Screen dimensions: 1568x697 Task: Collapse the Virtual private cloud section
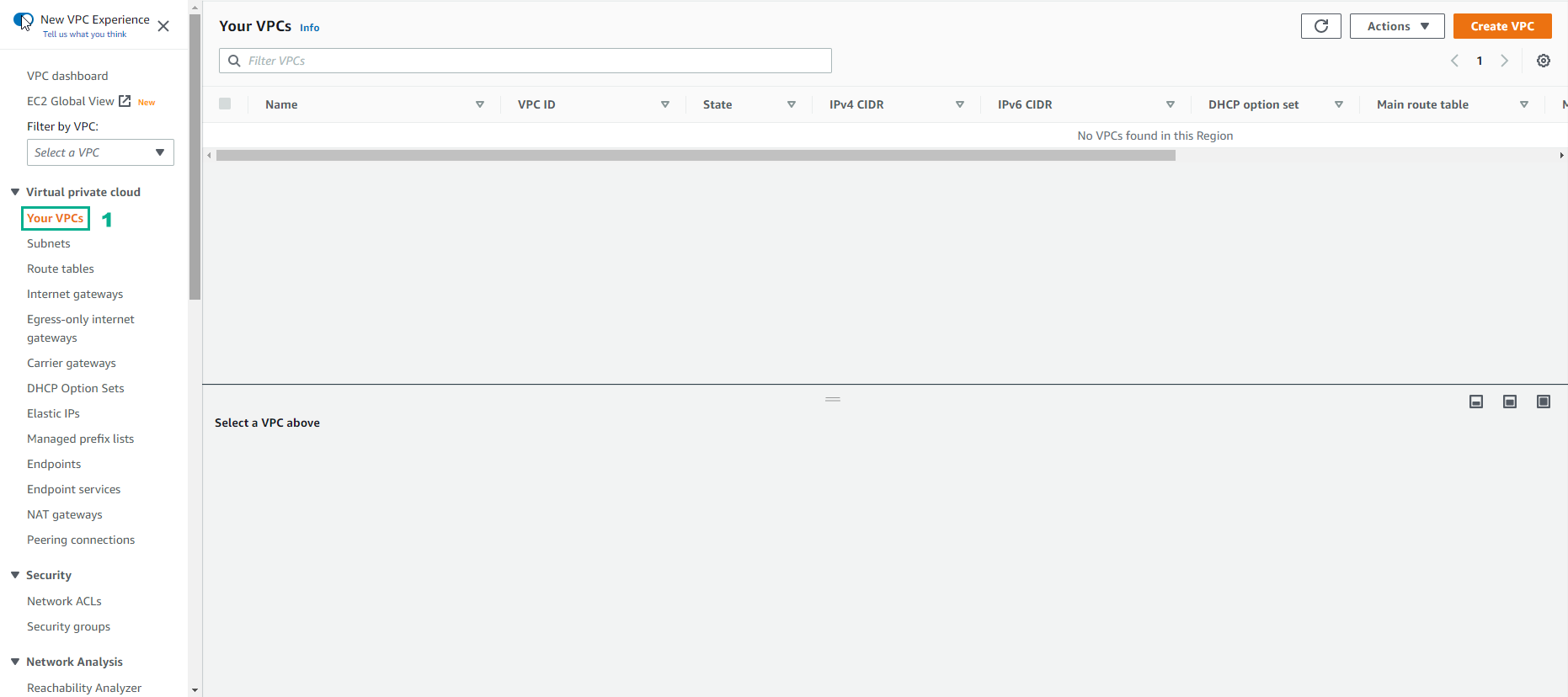point(15,192)
